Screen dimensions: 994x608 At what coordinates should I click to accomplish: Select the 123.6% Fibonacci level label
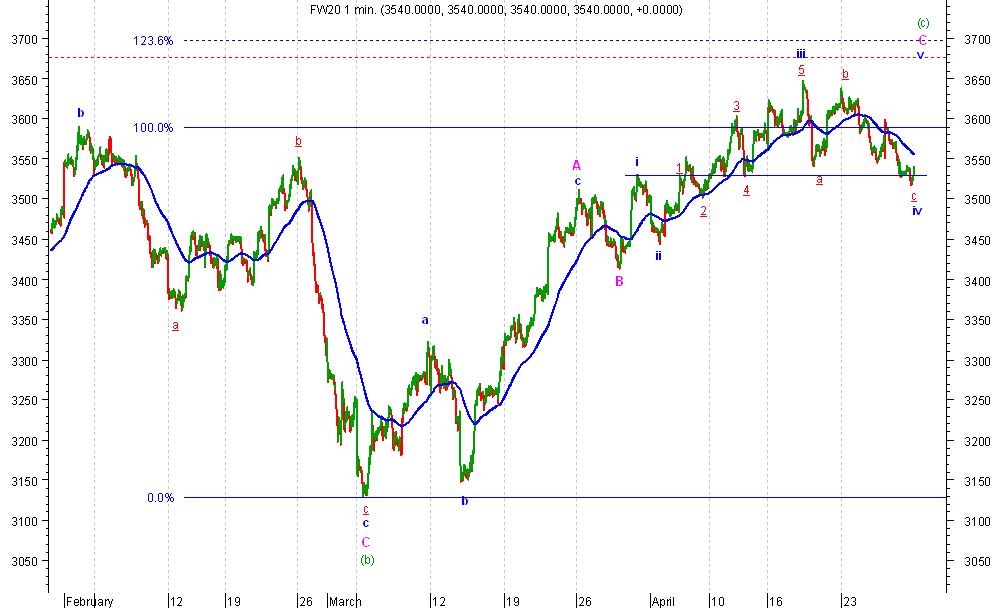pyautogui.click(x=153, y=41)
